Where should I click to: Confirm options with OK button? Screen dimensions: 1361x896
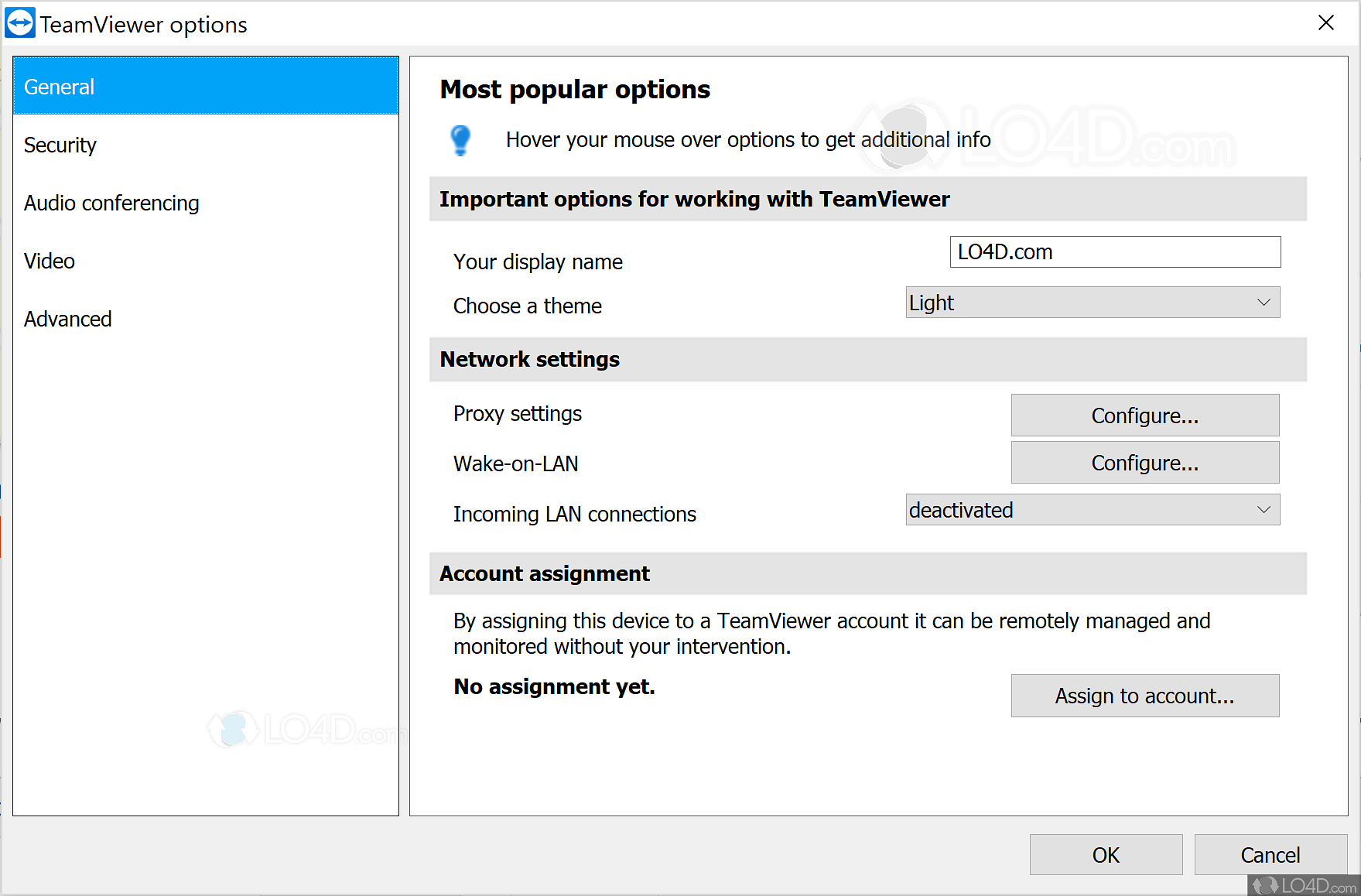[x=1106, y=854]
